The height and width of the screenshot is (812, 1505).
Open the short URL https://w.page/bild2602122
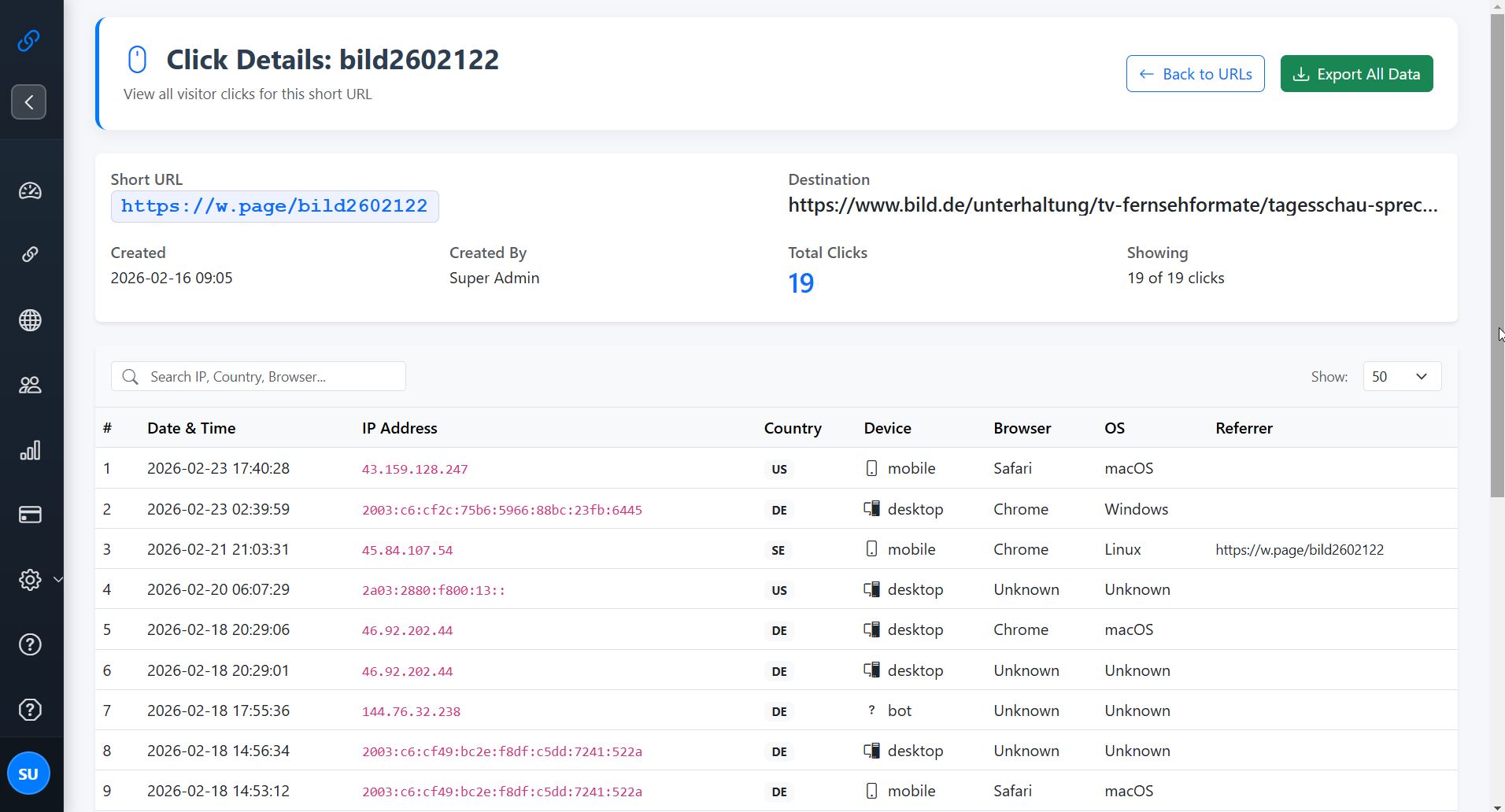point(274,205)
